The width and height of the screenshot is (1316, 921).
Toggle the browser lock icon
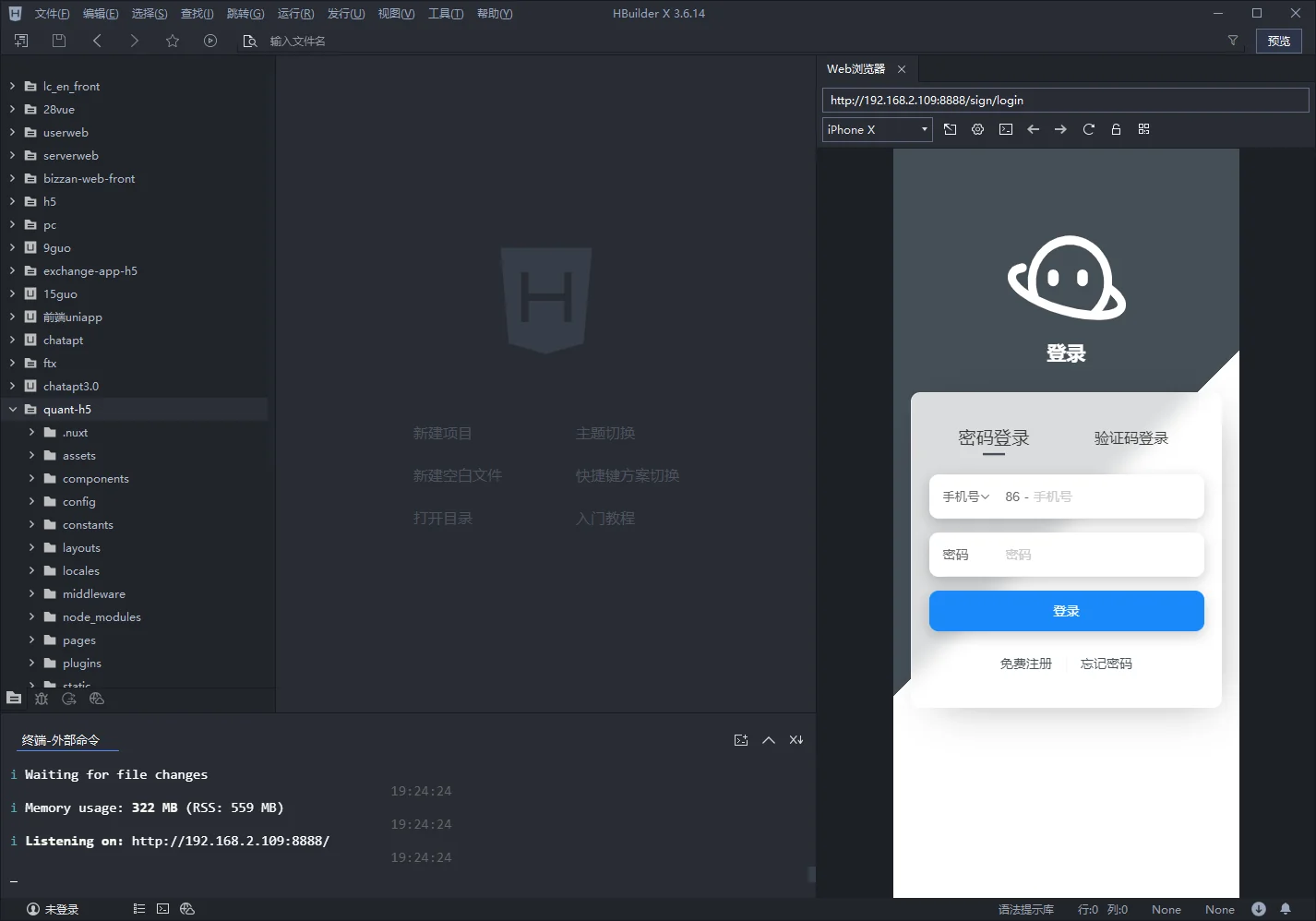point(1116,129)
